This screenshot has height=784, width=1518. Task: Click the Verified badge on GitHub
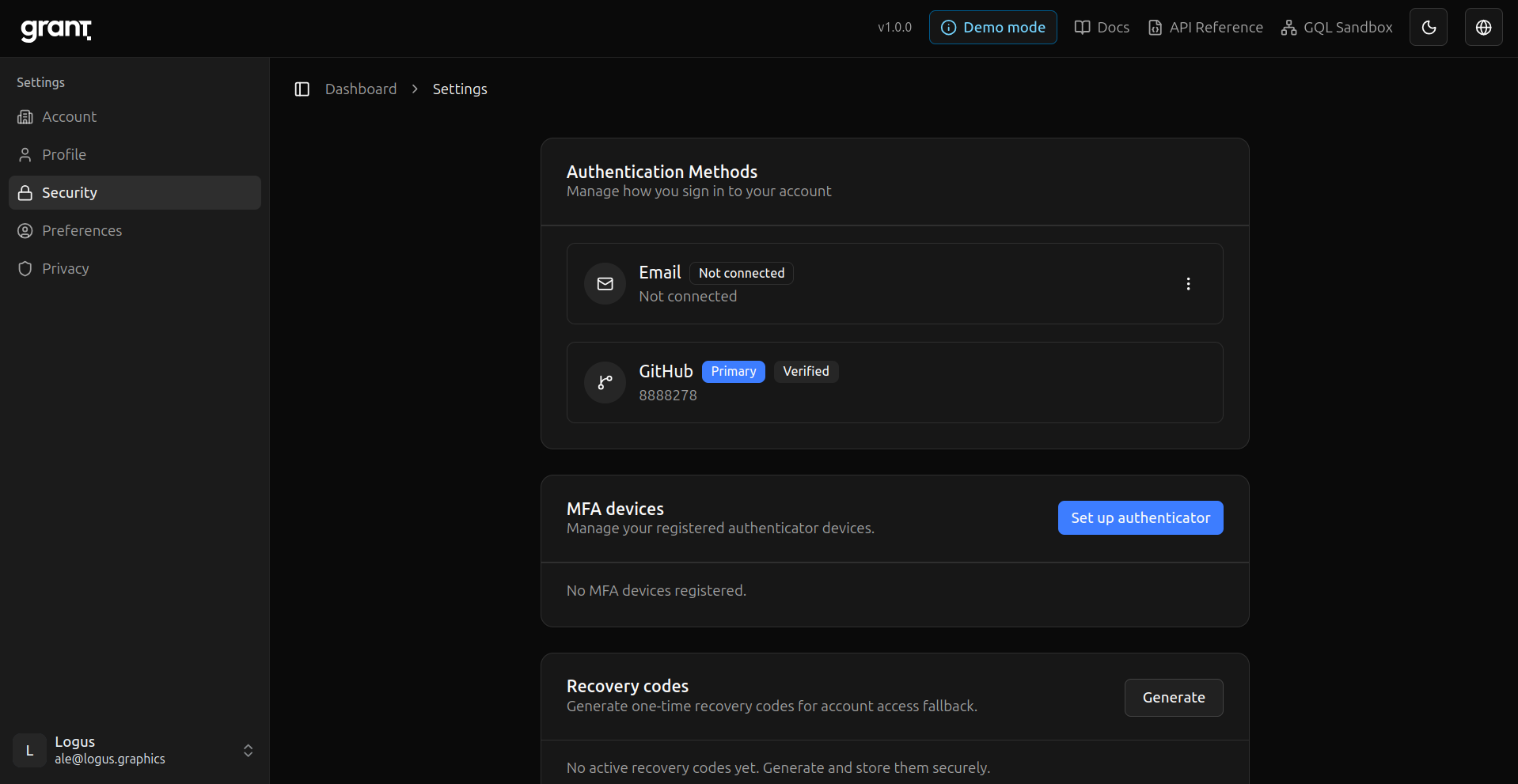(x=806, y=372)
